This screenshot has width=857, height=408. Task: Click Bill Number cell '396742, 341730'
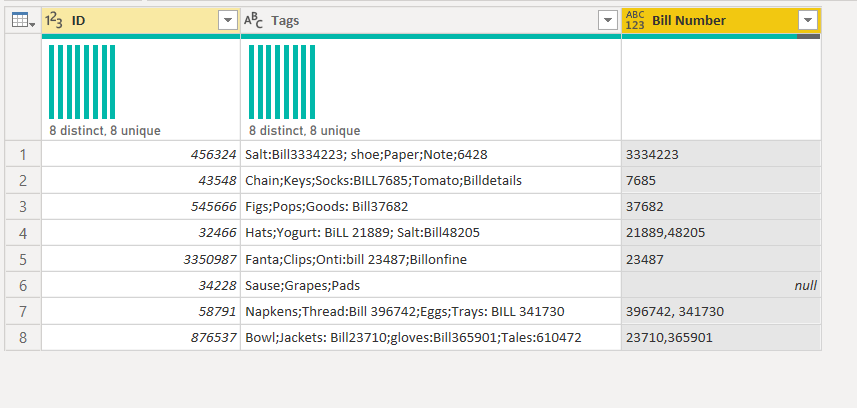point(721,312)
